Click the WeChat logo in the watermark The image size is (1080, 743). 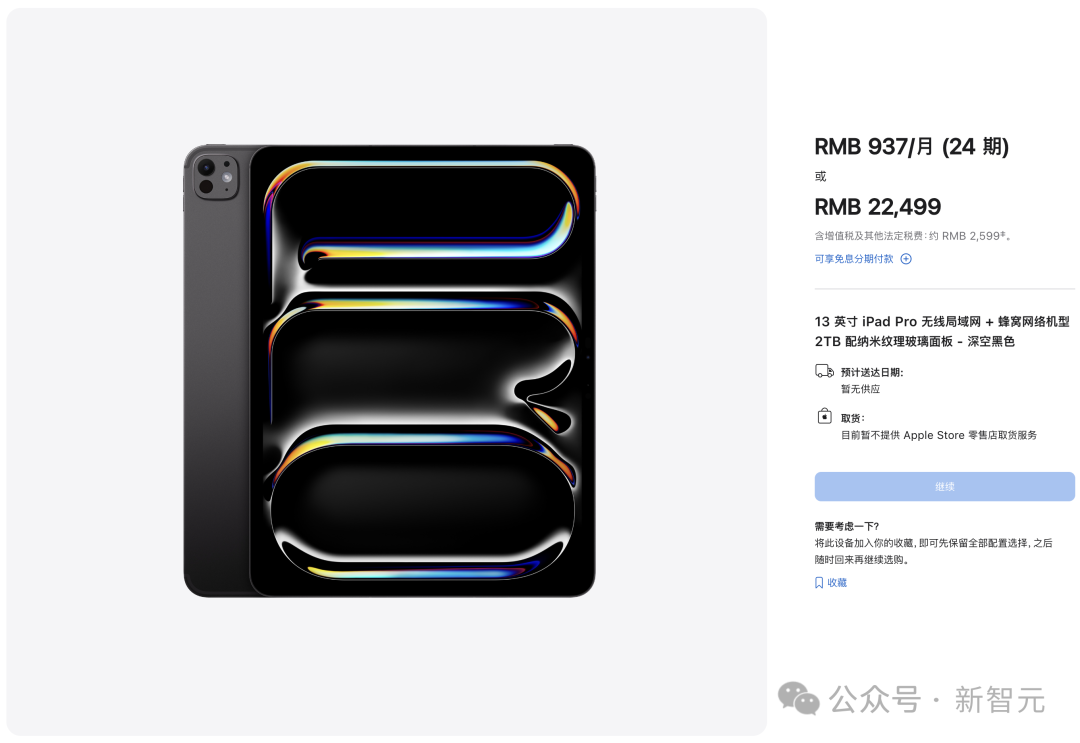tap(799, 699)
